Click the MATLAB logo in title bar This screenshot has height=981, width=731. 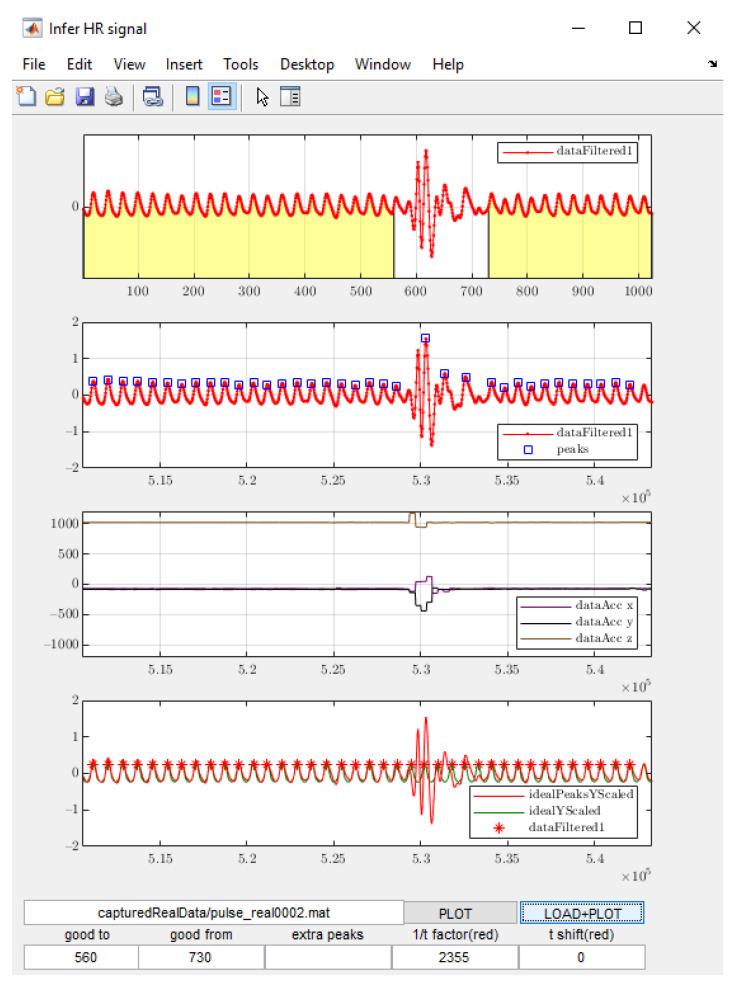click(x=33, y=28)
